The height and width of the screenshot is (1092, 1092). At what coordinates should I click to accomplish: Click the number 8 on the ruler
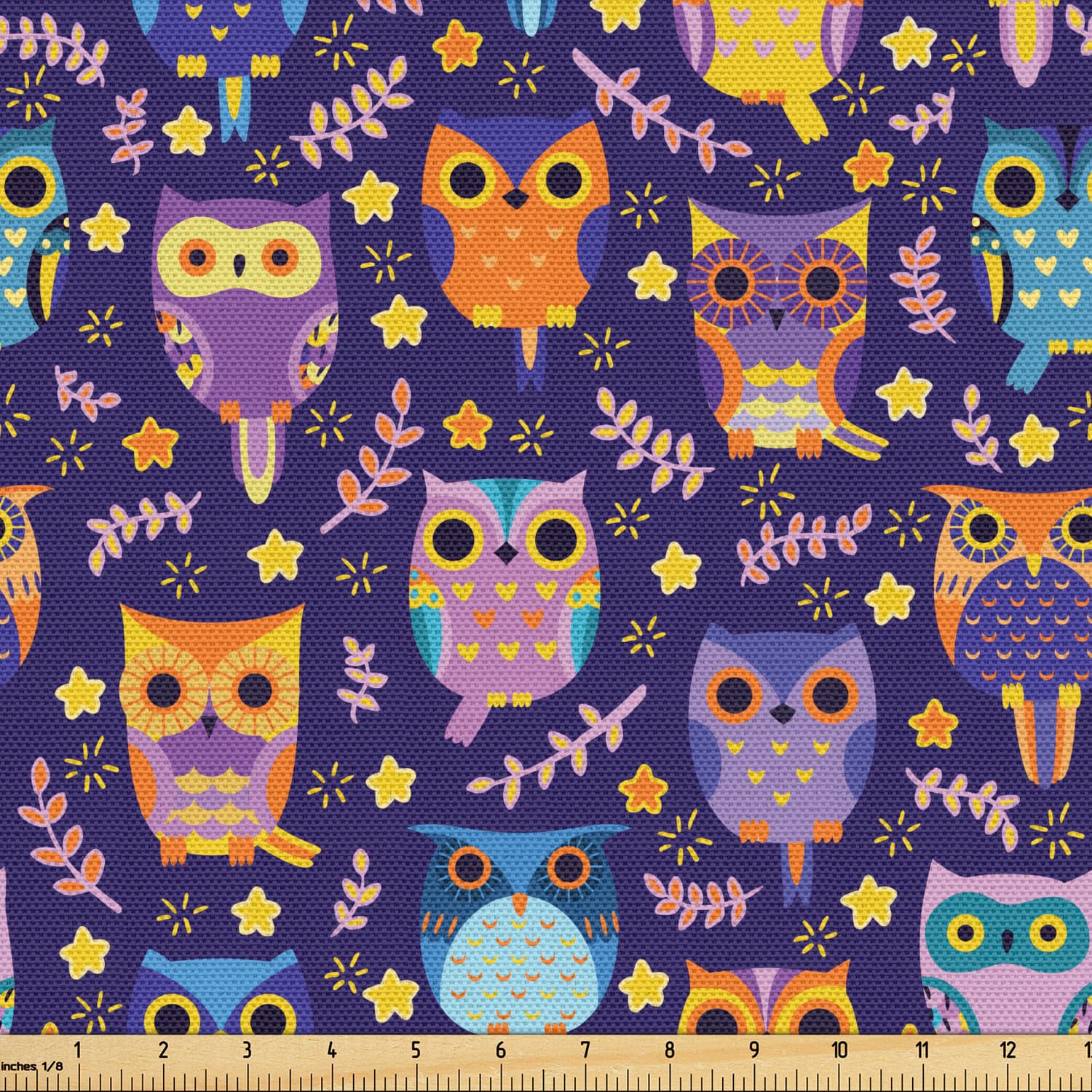click(x=670, y=1049)
